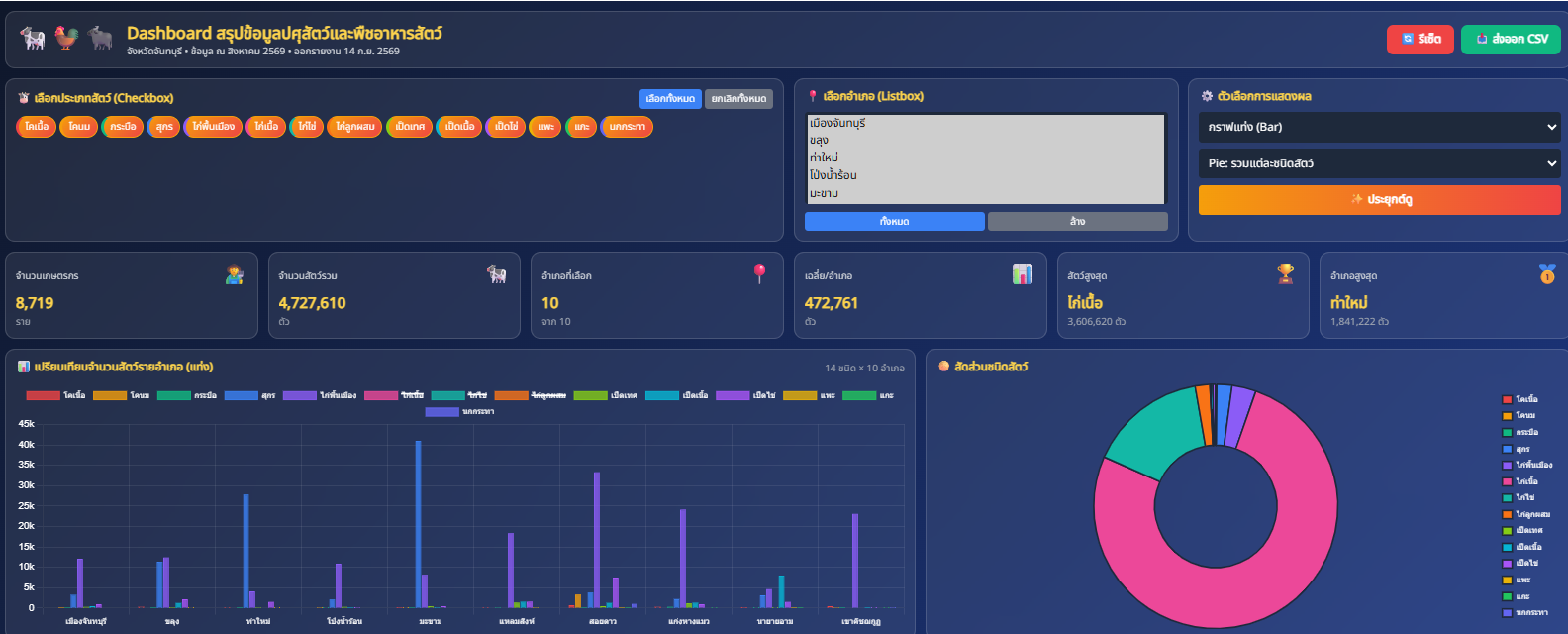The image size is (1568, 634).
Task: Click the tall purple bar for สอยดาว
Action: point(597,540)
